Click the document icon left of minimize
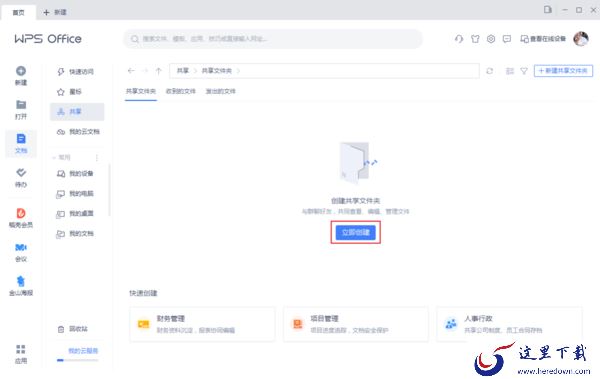Screen dimensions: 600x379 click(x=548, y=10)
